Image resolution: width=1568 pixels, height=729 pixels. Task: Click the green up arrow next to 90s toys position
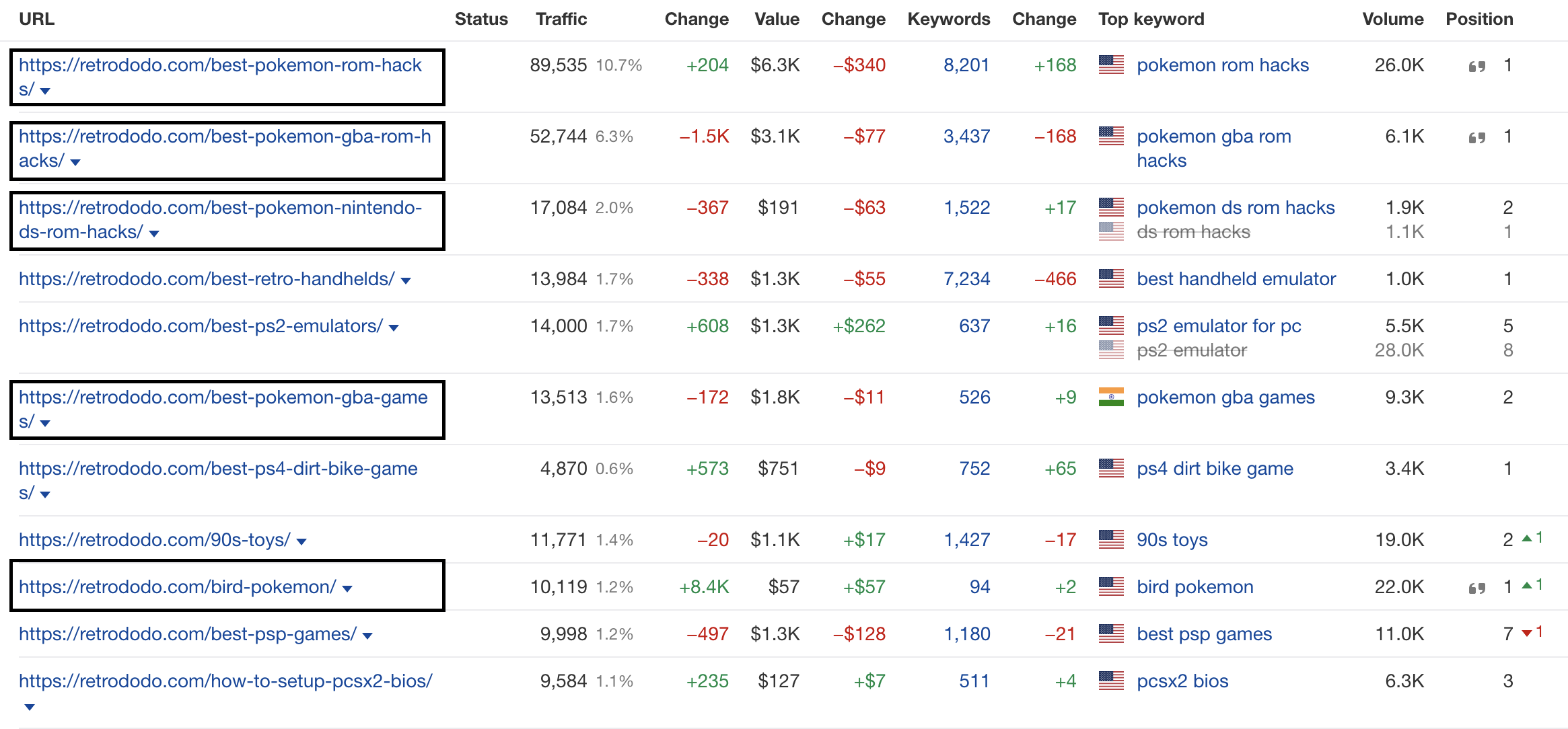click(x=1526, y=539)
